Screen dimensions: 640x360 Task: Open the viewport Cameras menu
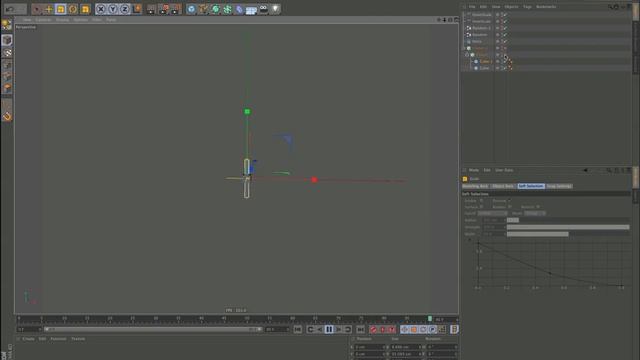coord(43,20)
